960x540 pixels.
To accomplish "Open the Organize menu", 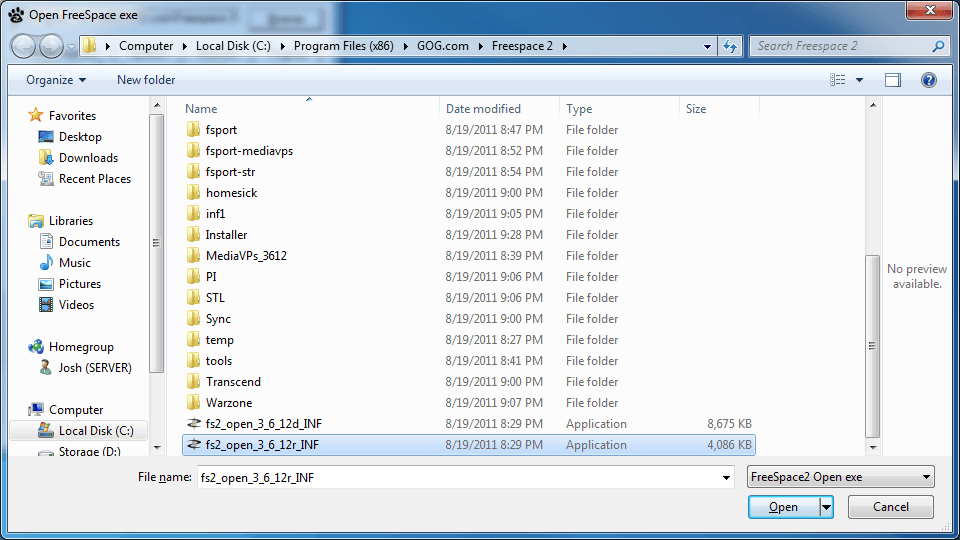I will coord(56,80).
